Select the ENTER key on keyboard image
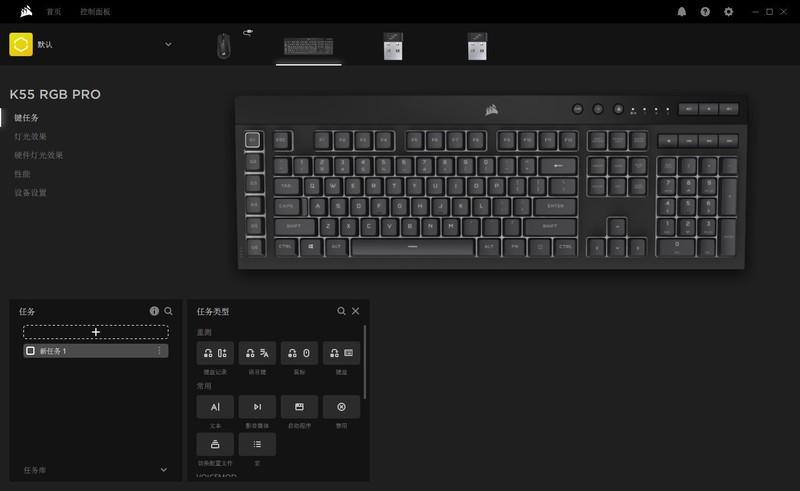800x491 pixels. (x=556, y=206)
